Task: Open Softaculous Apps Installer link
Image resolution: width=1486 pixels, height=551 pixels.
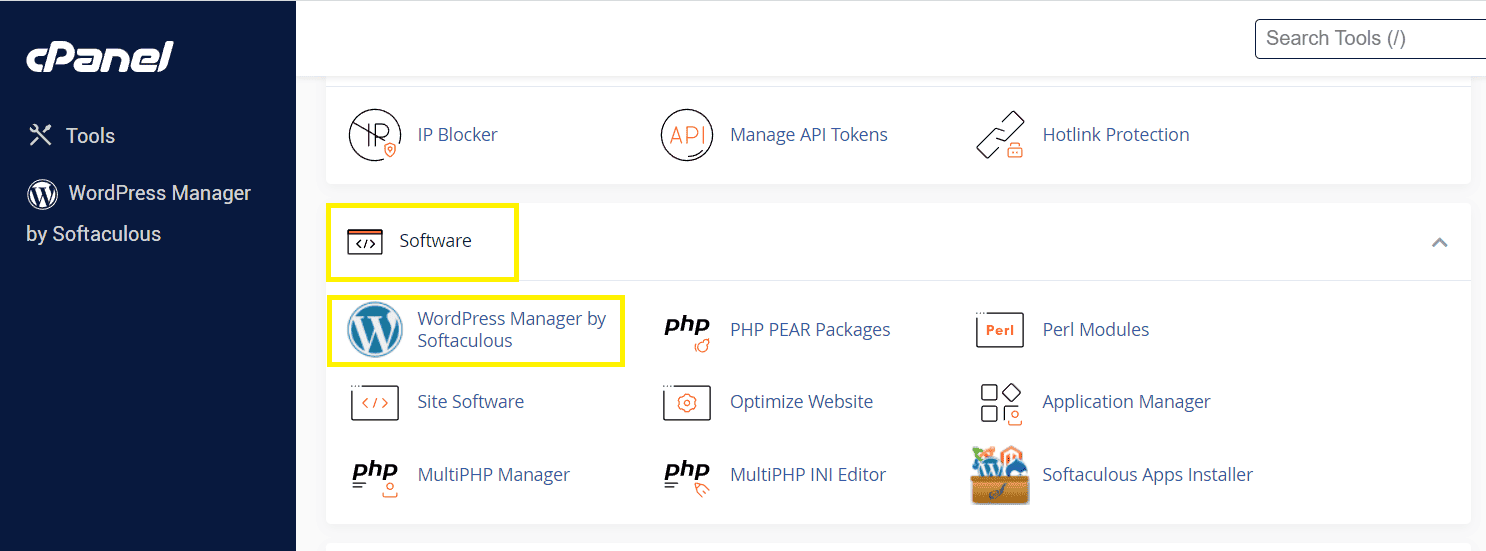Action: tap(1147, 475)
